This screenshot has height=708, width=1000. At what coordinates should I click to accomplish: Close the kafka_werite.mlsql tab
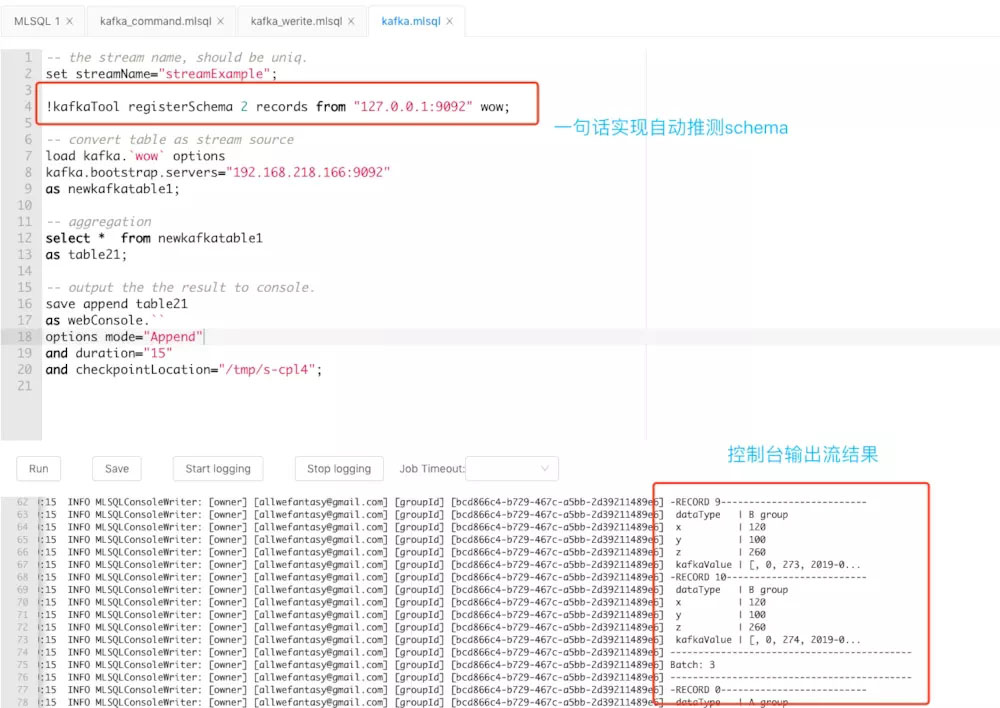pos(351,21)
